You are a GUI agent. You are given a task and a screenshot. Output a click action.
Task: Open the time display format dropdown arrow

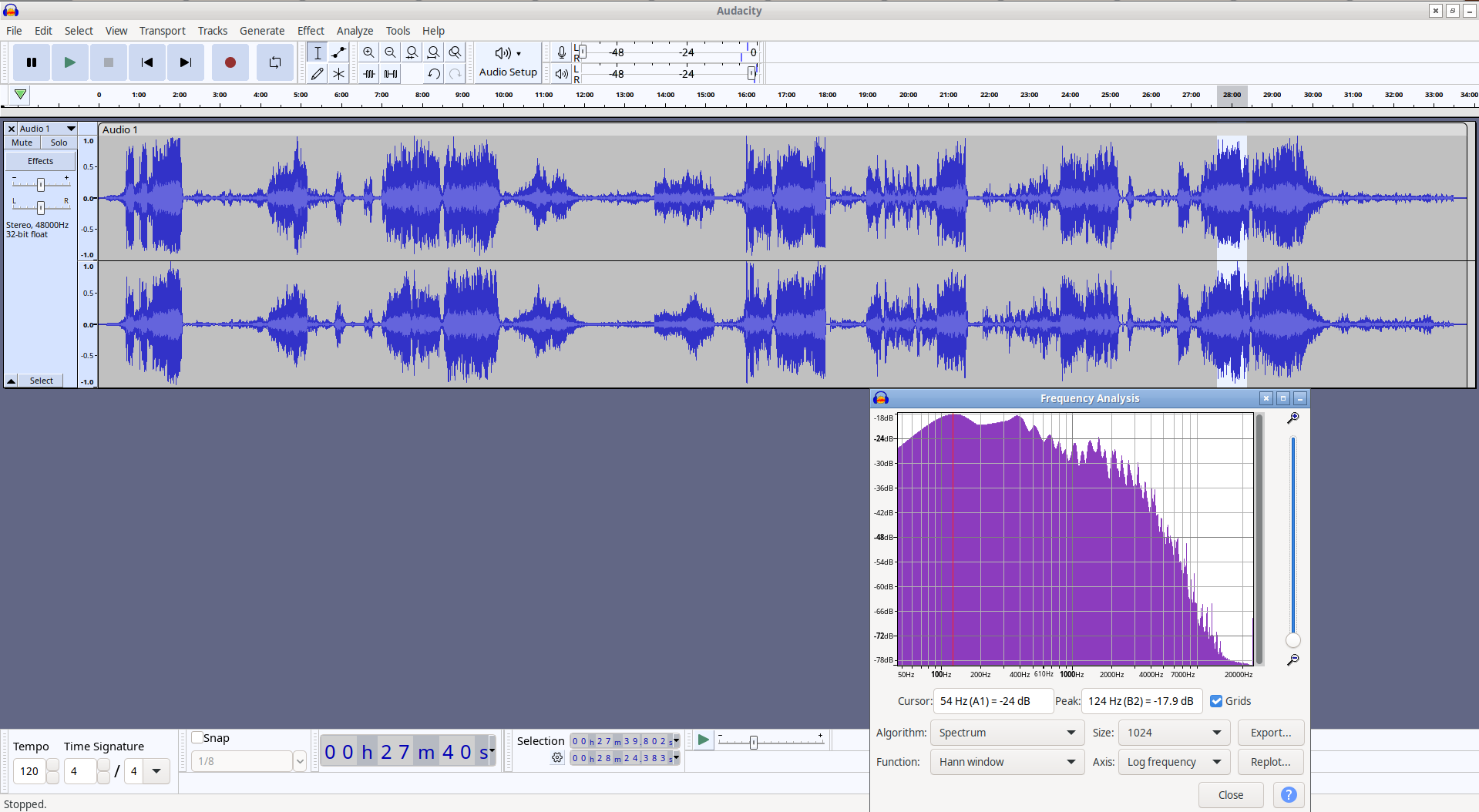[x=492, y=750]
